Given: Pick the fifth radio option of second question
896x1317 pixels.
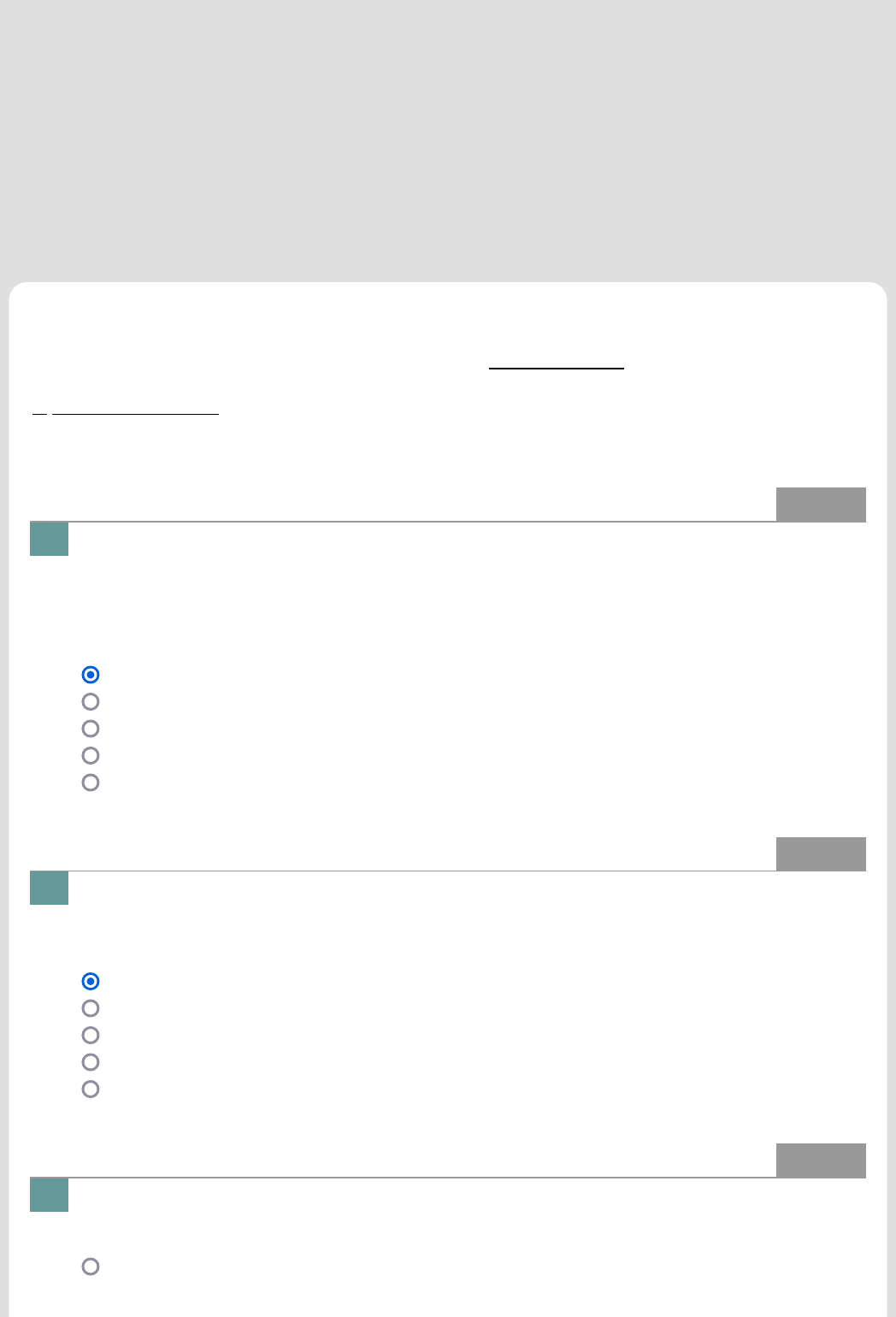Looking at the screenshot, I should tap(91, 1089).
